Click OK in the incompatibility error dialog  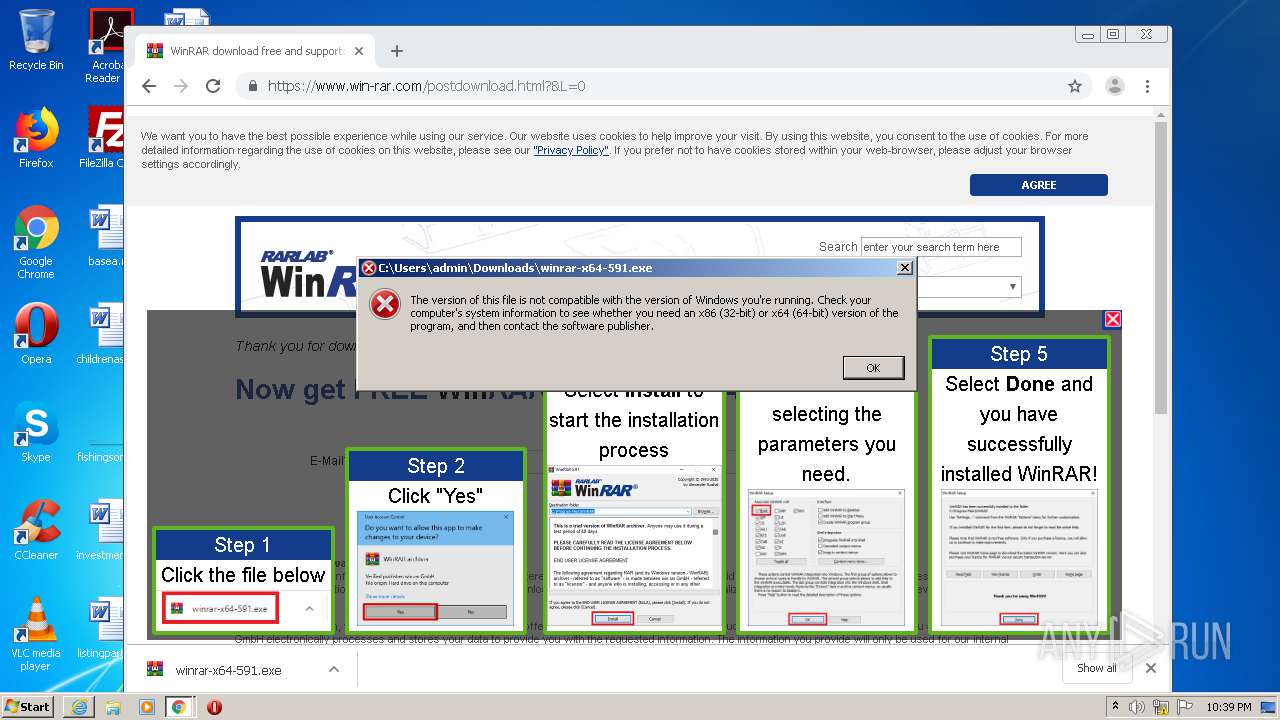tap(873, 368)
